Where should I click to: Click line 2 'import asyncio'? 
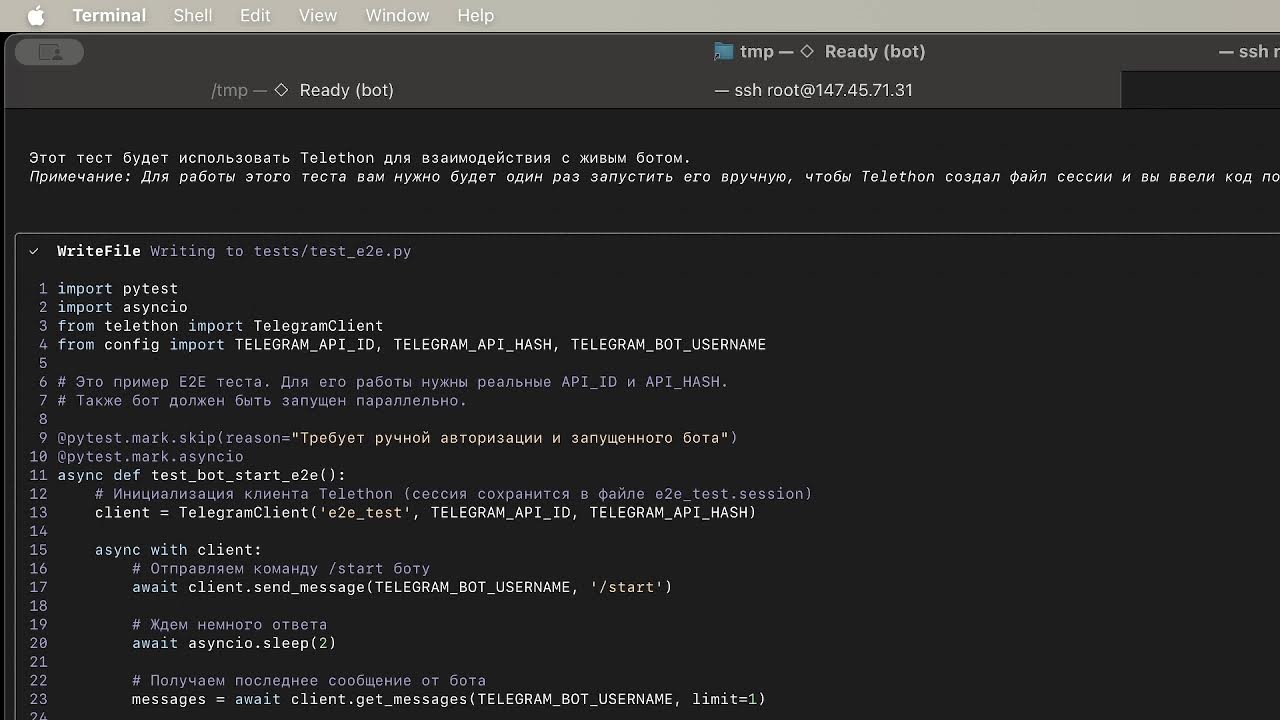tap(122, 307)
